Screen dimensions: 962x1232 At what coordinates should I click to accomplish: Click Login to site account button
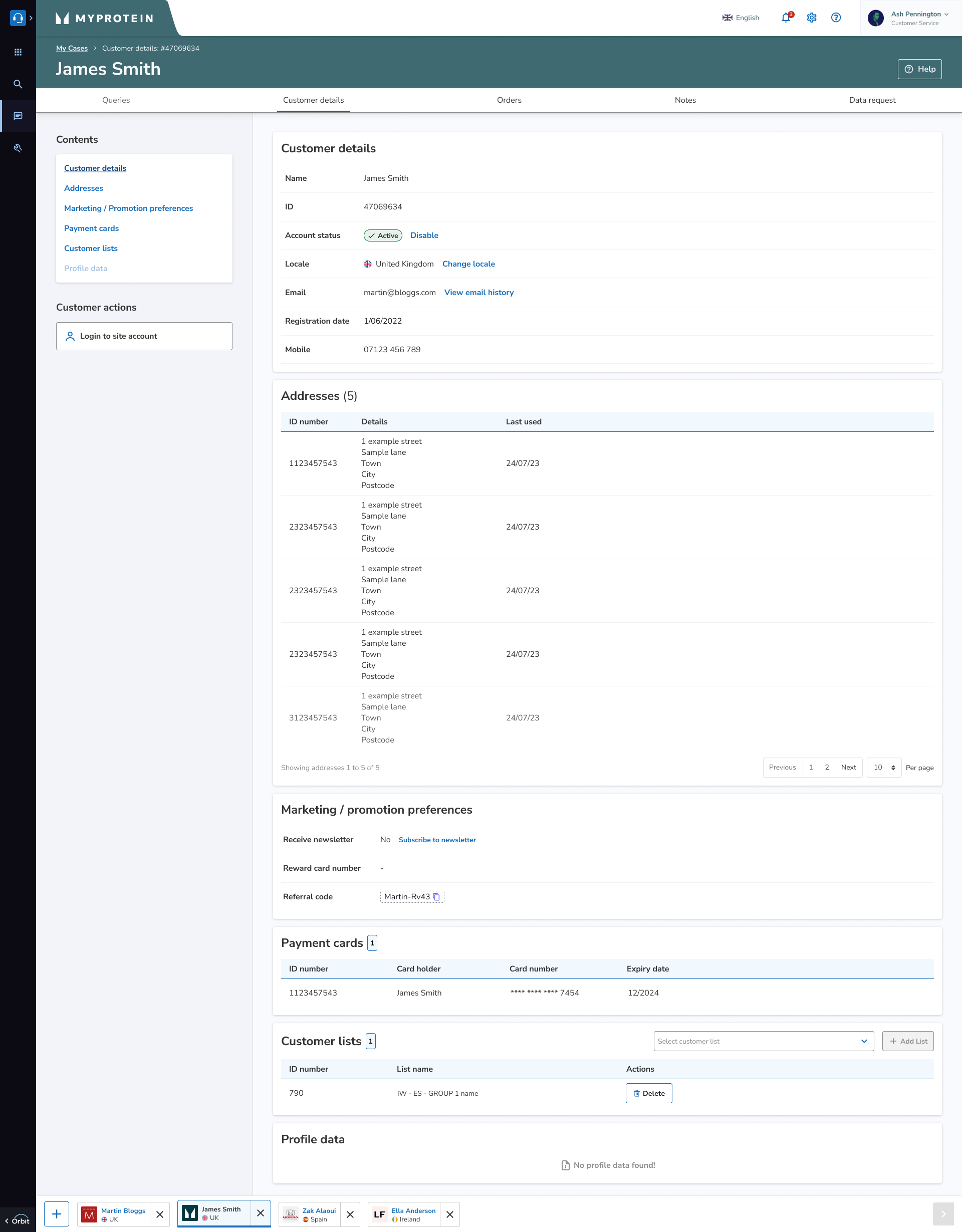144,336
